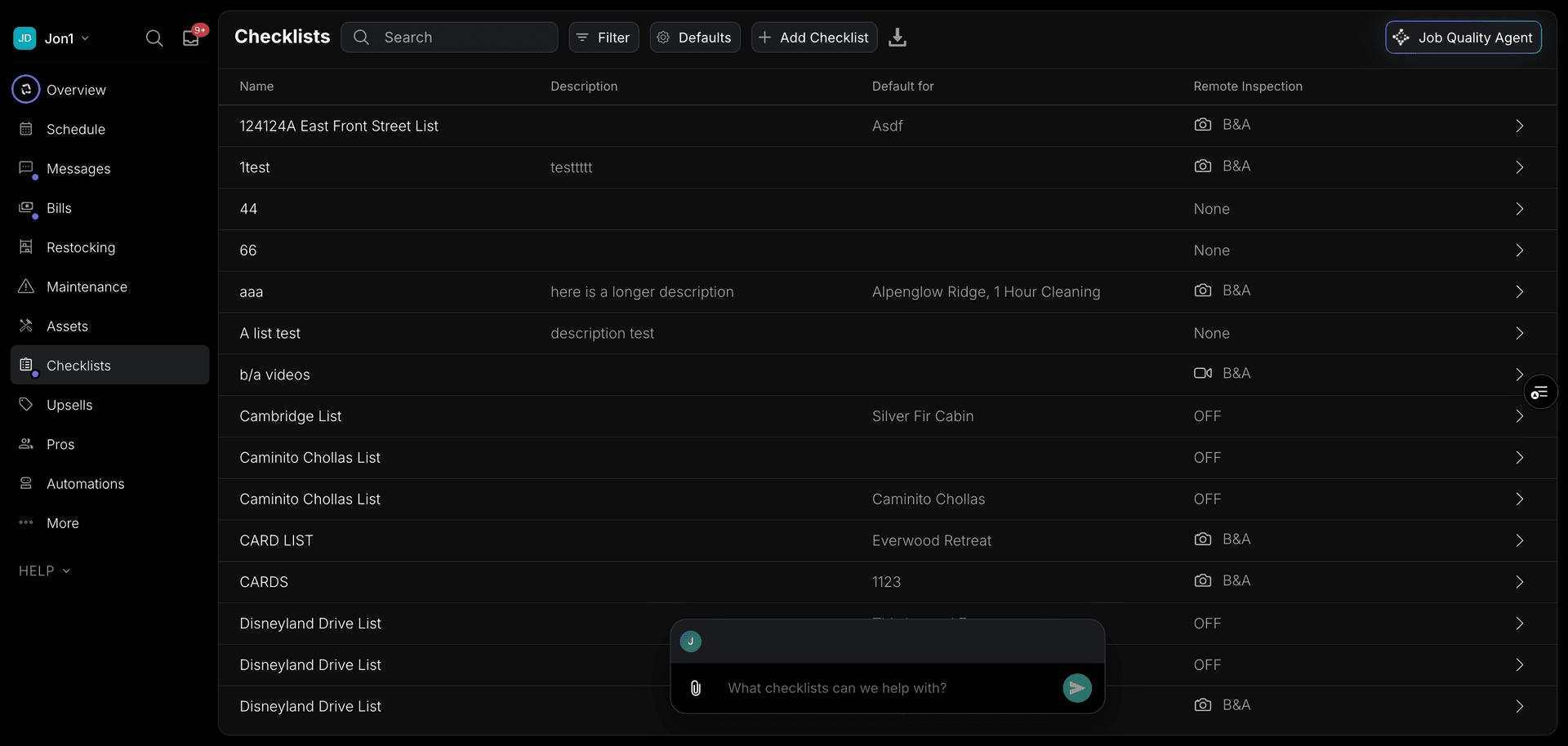Expand the HELP section
1568x746 pixels.
(44, 571)
